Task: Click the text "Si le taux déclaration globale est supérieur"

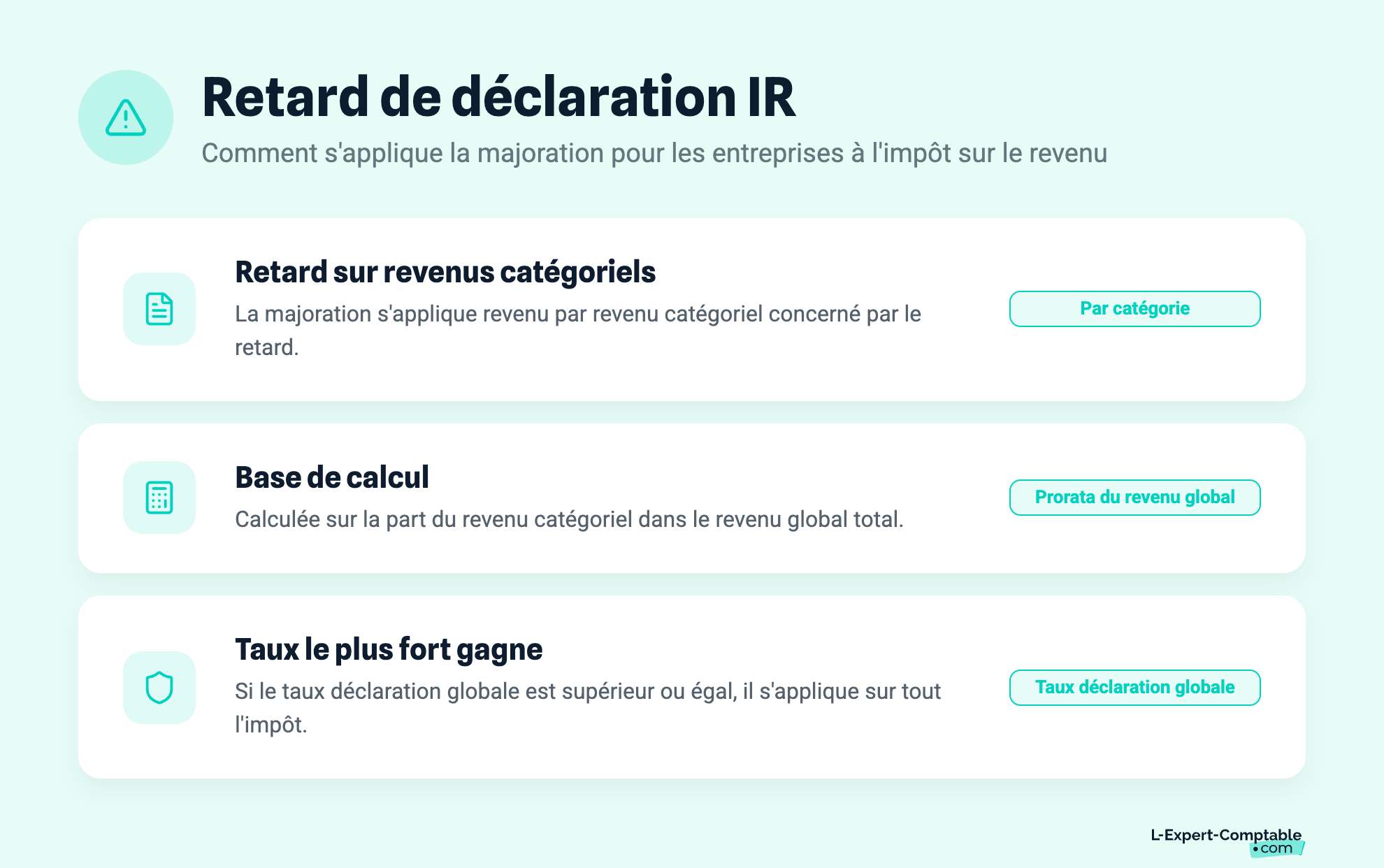Action: point(444,692)
